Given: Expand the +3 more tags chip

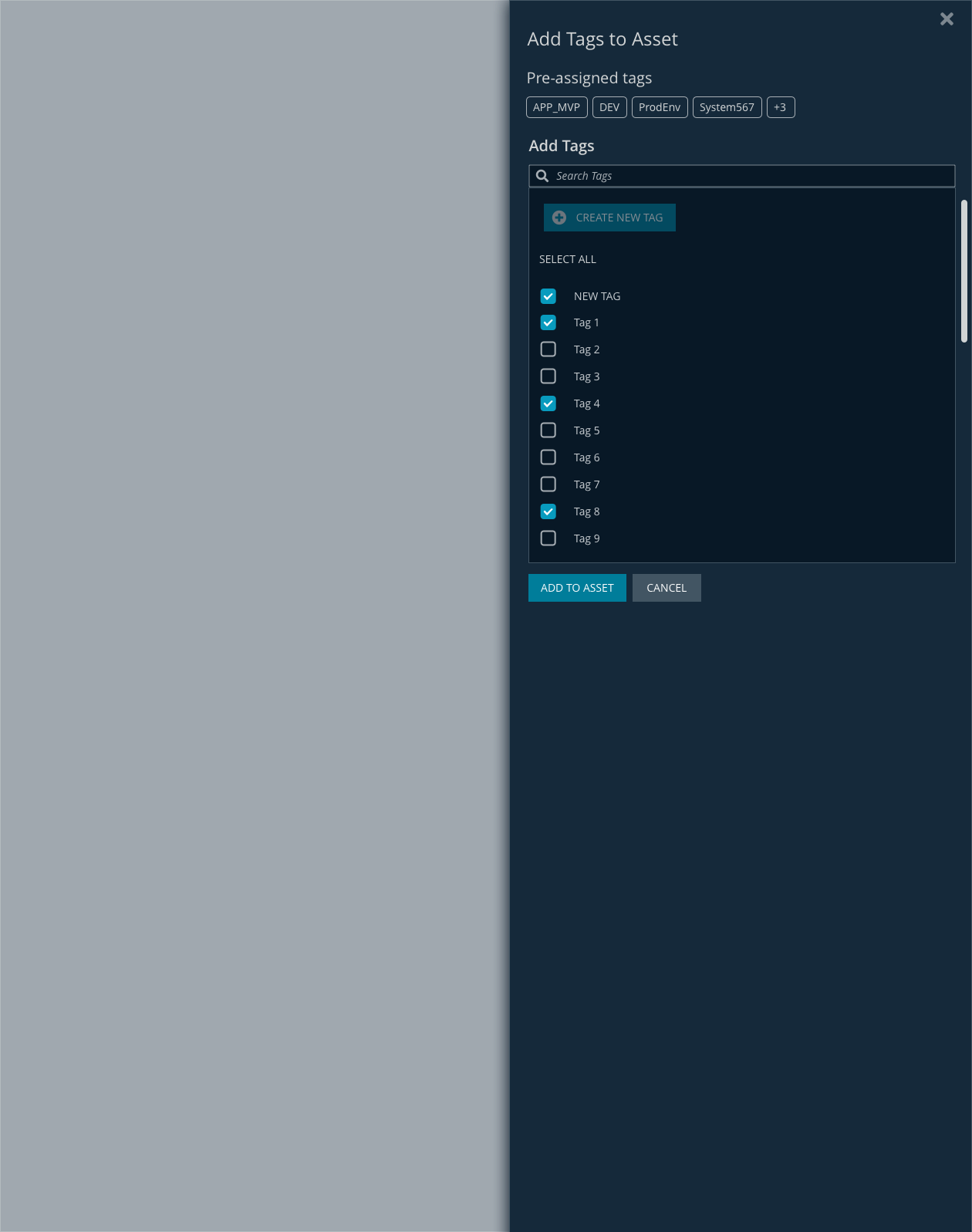Looking at the screenshot, I should click(x=780, y=107).
